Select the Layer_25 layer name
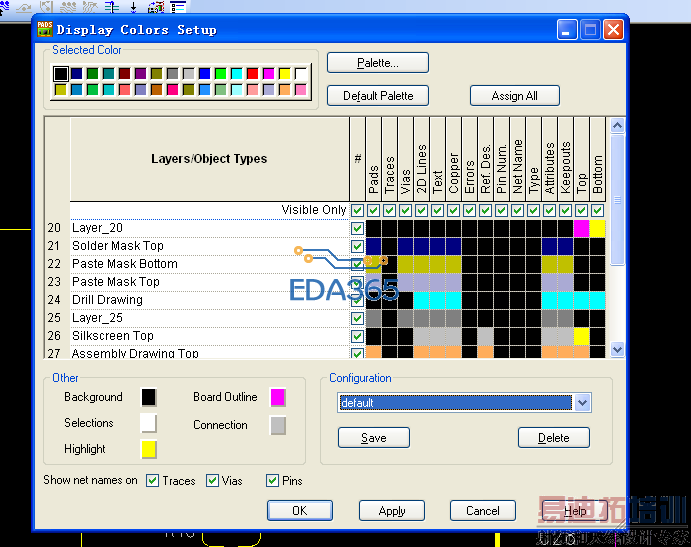 (x=97, y=318)
